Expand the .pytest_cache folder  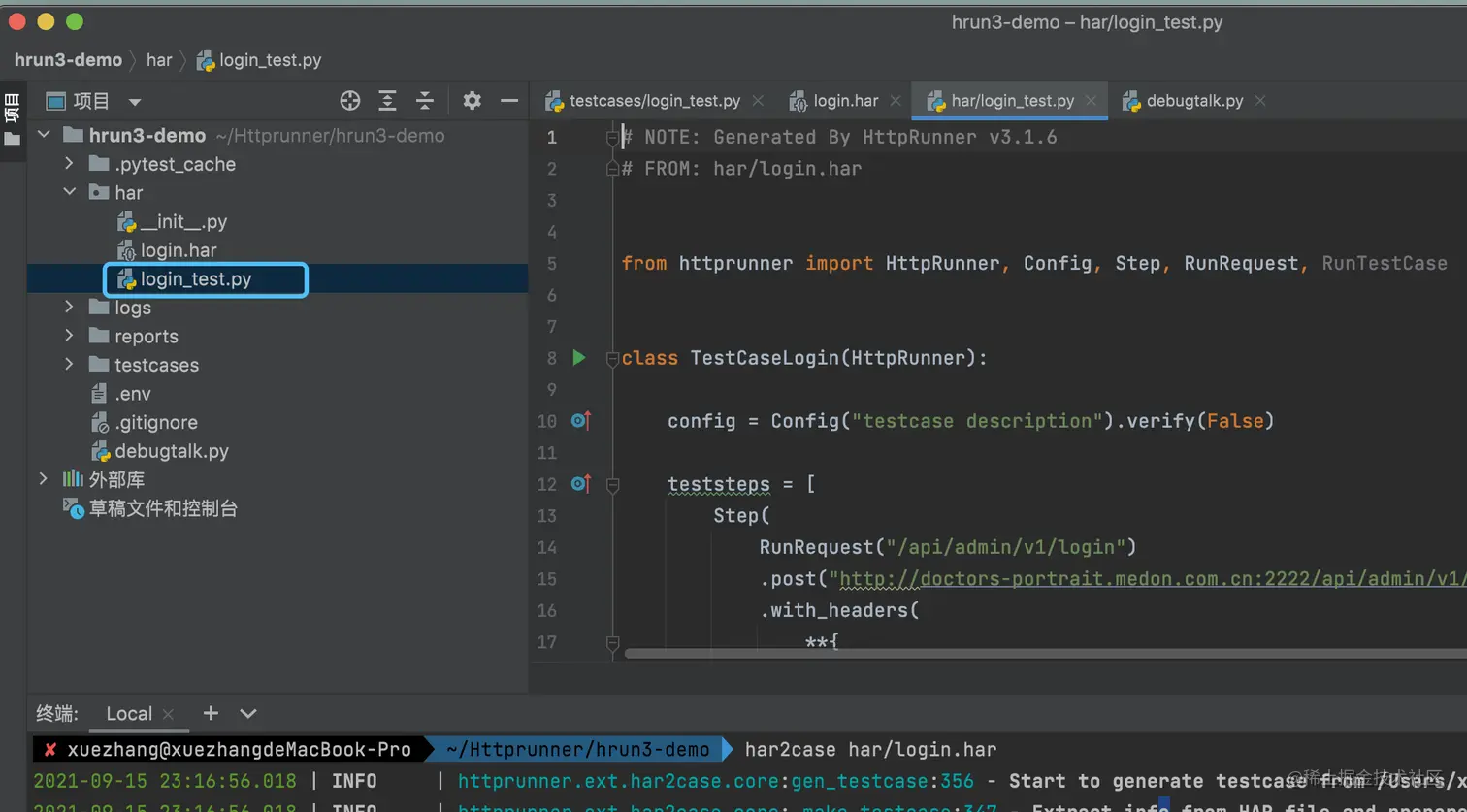69,163
